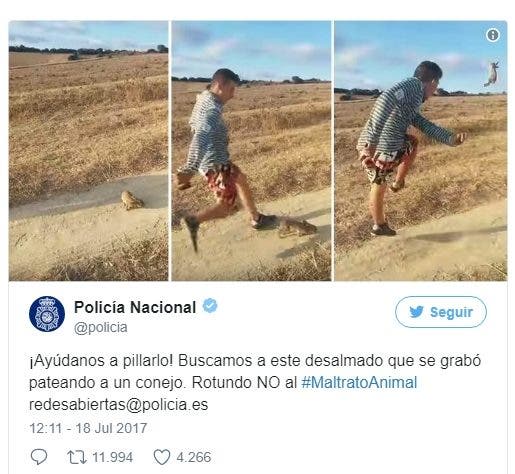This screenshot has width=515, height=474.
Task: Click the tweet text starting with ¡Ayúdanos a pillarlo!
Action: (x=255, y=382)
